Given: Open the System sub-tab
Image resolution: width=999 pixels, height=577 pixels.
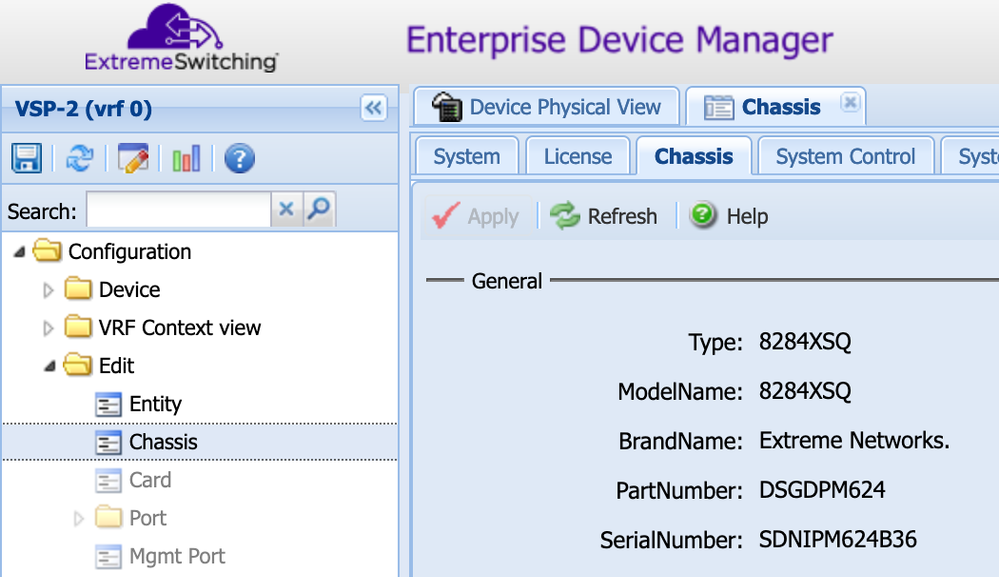Looking at the screenshot, I should [x=466, y=156].
